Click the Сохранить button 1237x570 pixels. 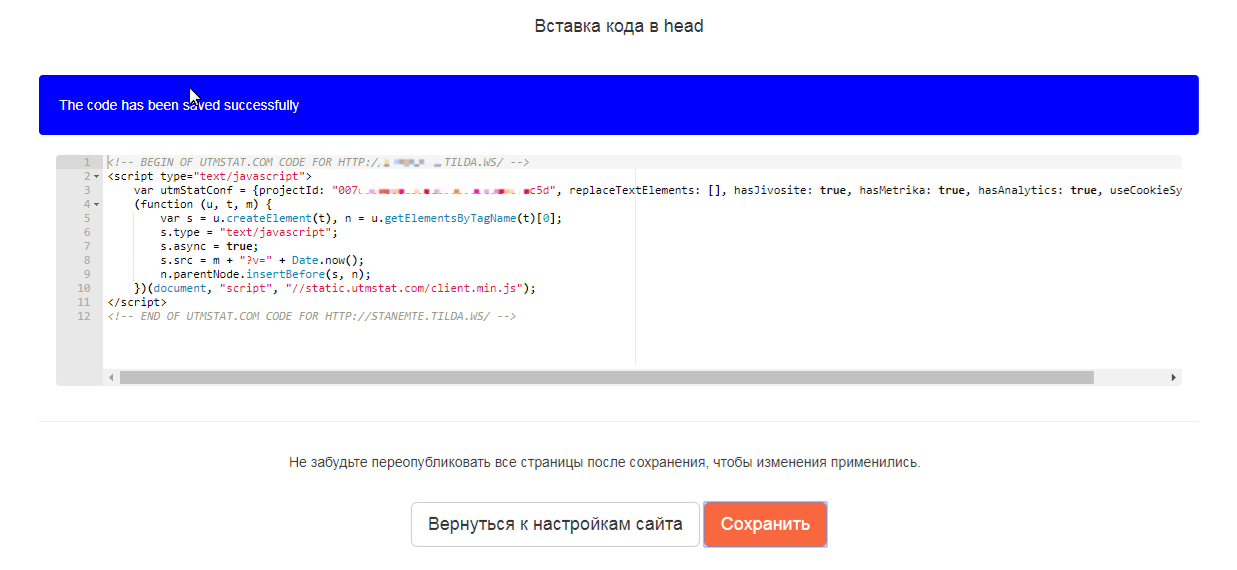pyautogui.click(x=765, y=524)
